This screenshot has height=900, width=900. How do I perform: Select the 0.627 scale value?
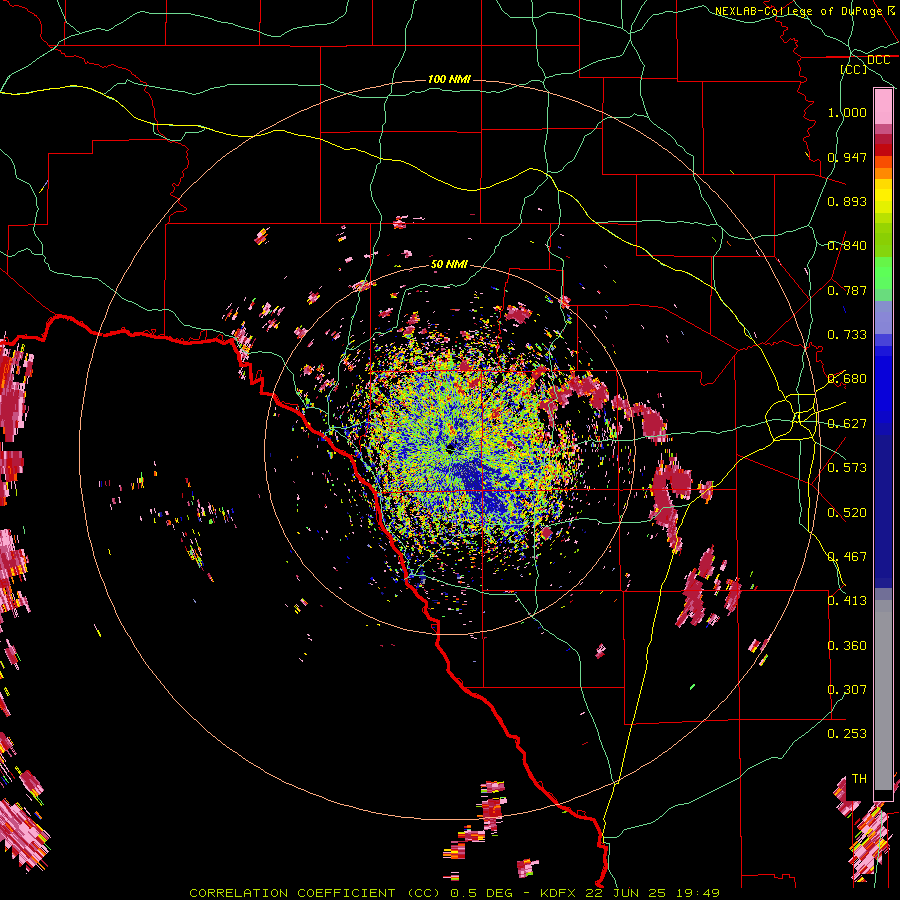[847, 424]
